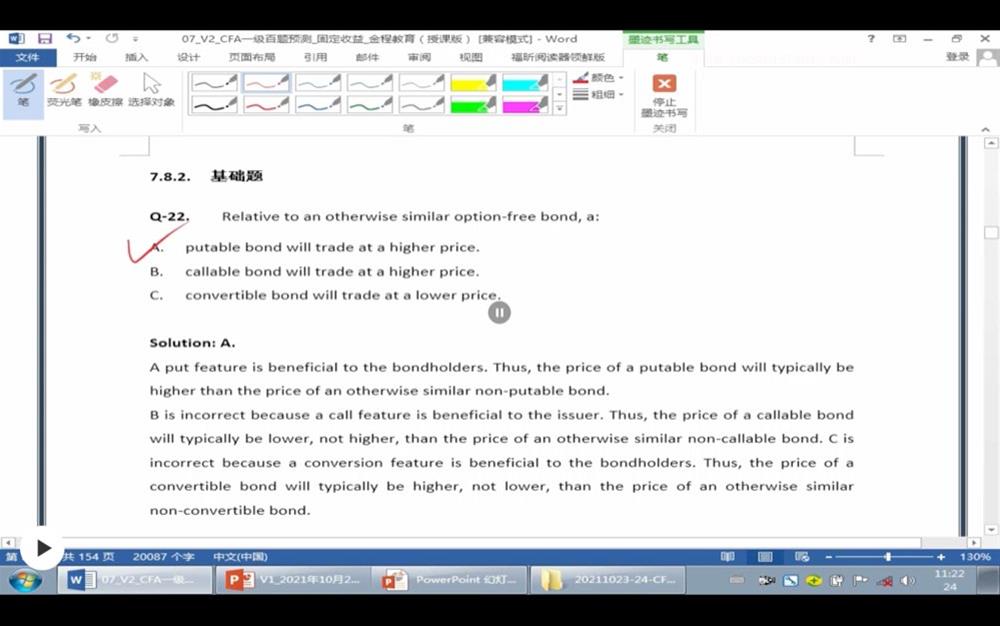Pick the green pen style in bottom row
1000x626 pixels.
tap(370, 105)
